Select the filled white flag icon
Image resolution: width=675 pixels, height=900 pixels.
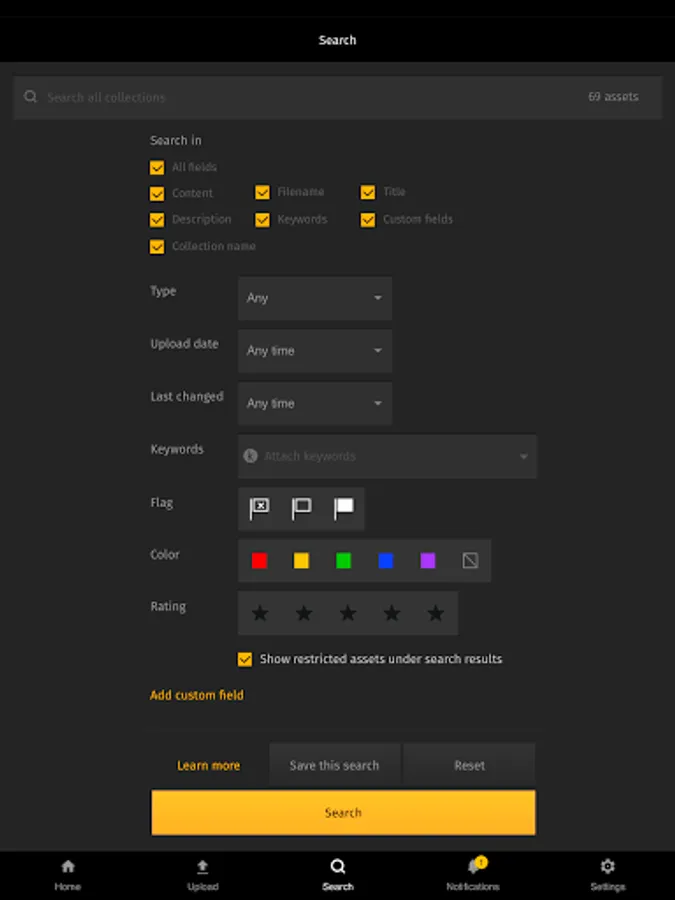344,509
